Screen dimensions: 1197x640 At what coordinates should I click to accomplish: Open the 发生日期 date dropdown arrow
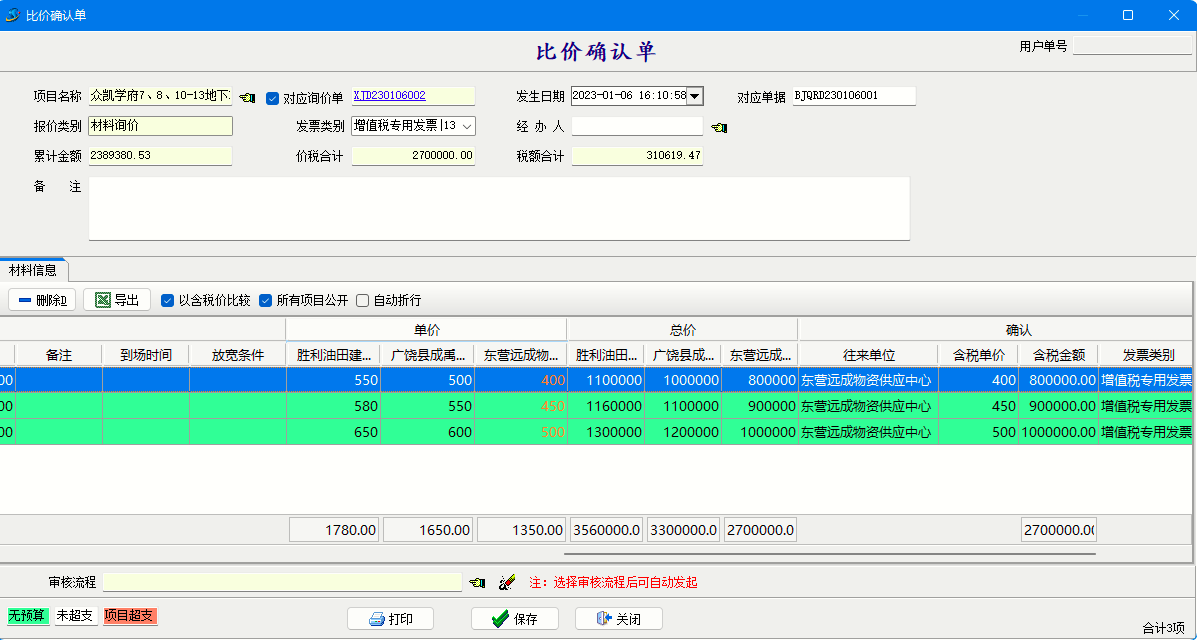(x=695, y=97)
